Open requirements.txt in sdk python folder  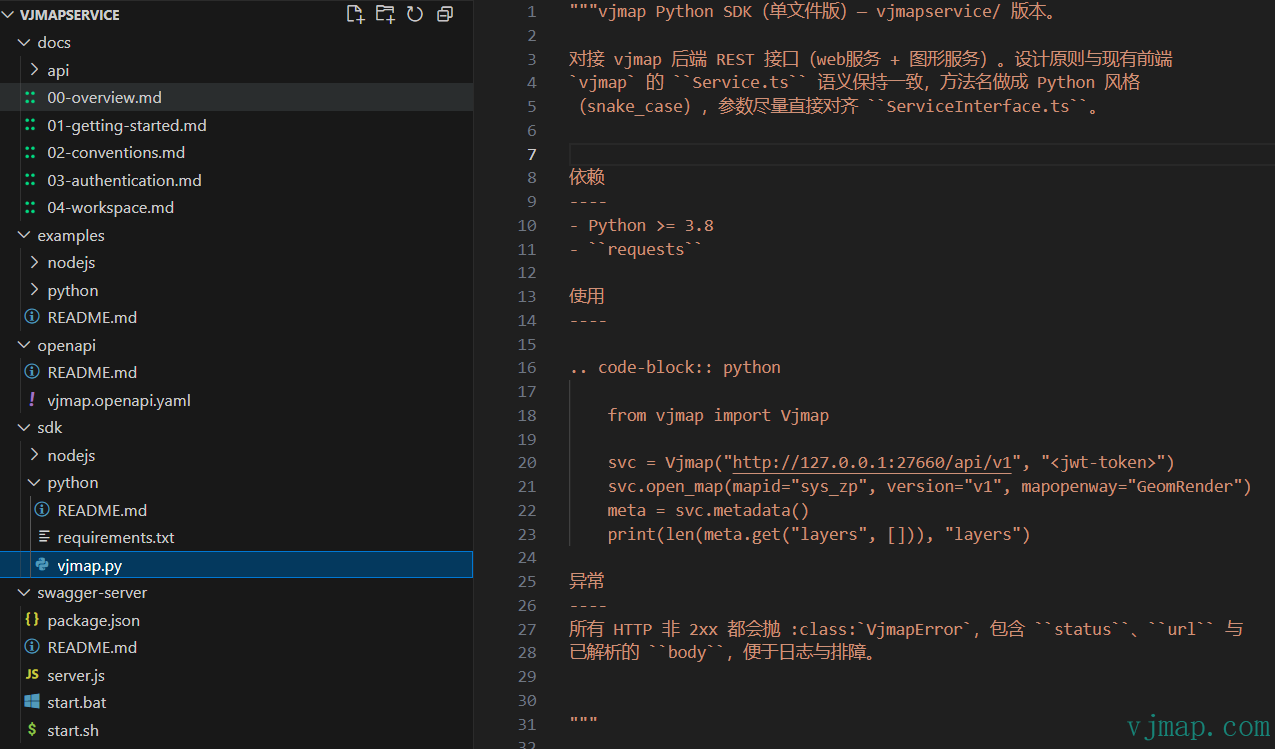click(x=115, y=537)
